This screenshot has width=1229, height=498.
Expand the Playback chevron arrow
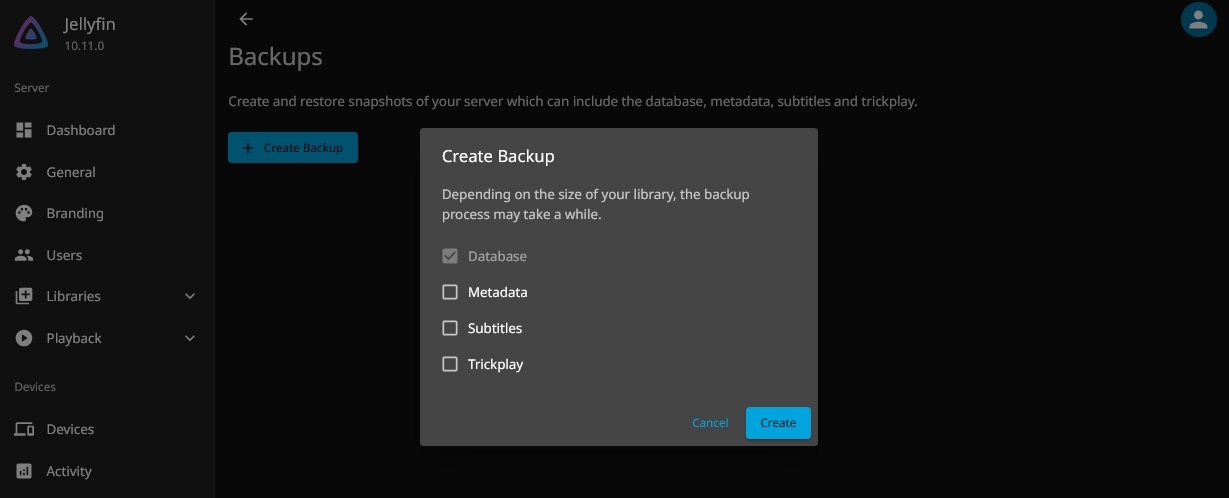point(190,338)
